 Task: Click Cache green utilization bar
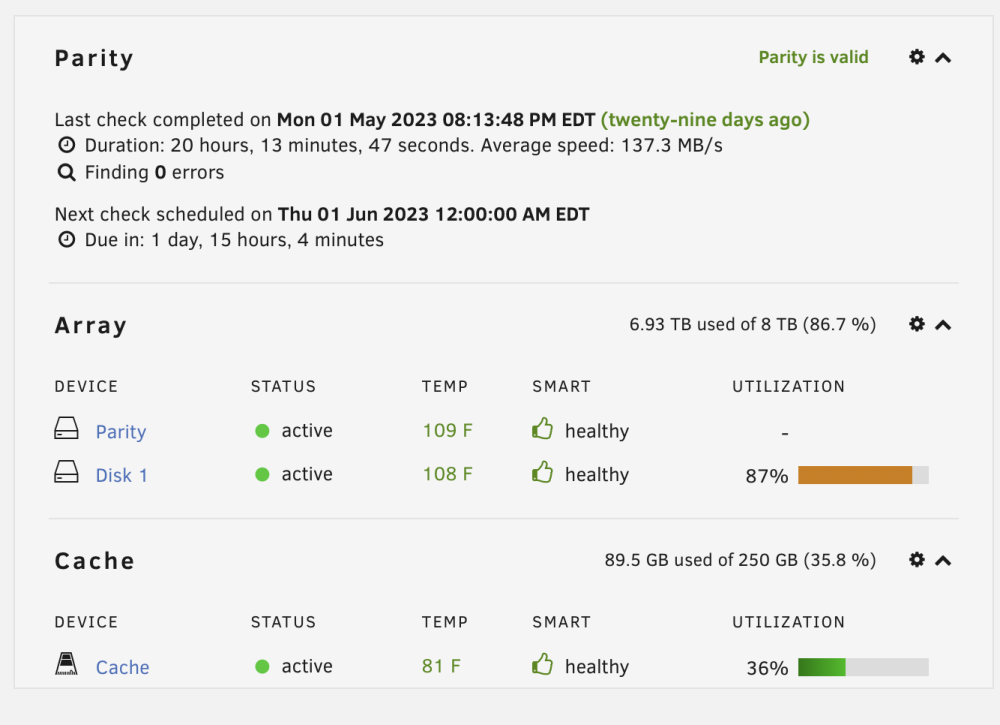[x=863, y=667]
